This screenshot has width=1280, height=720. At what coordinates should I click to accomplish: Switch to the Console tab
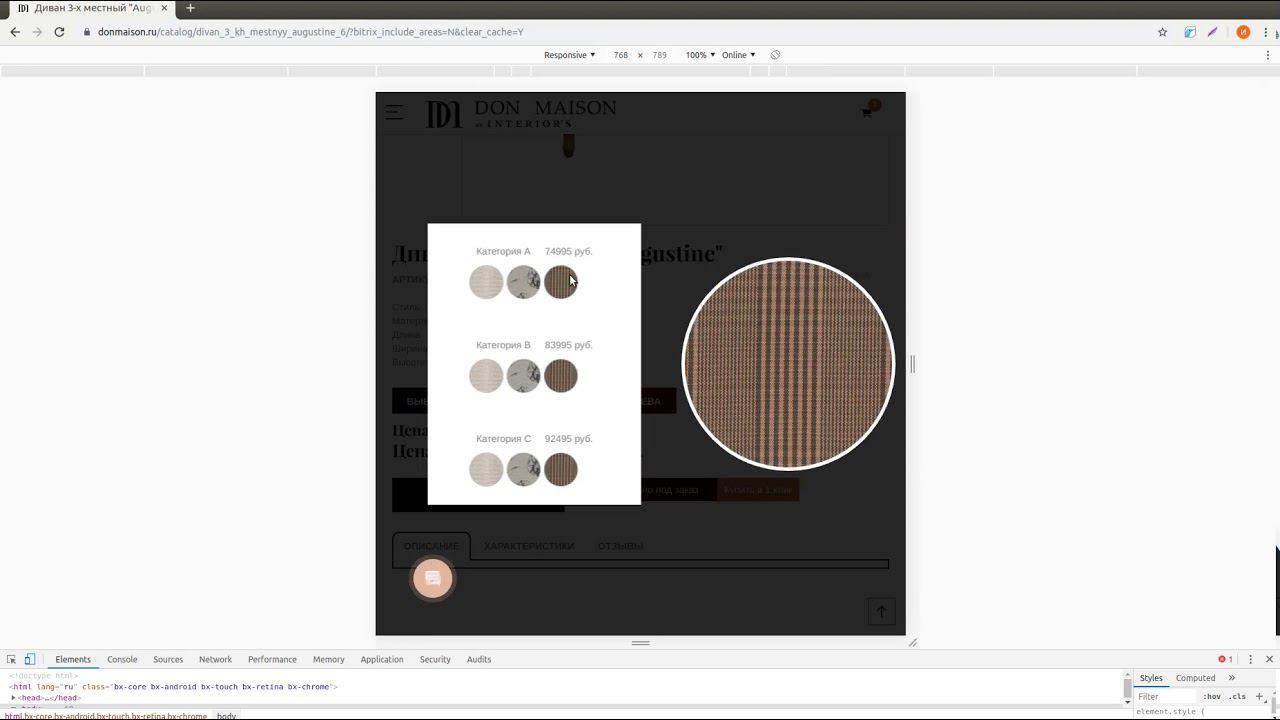pyautogui.click(x=122, y=659)
